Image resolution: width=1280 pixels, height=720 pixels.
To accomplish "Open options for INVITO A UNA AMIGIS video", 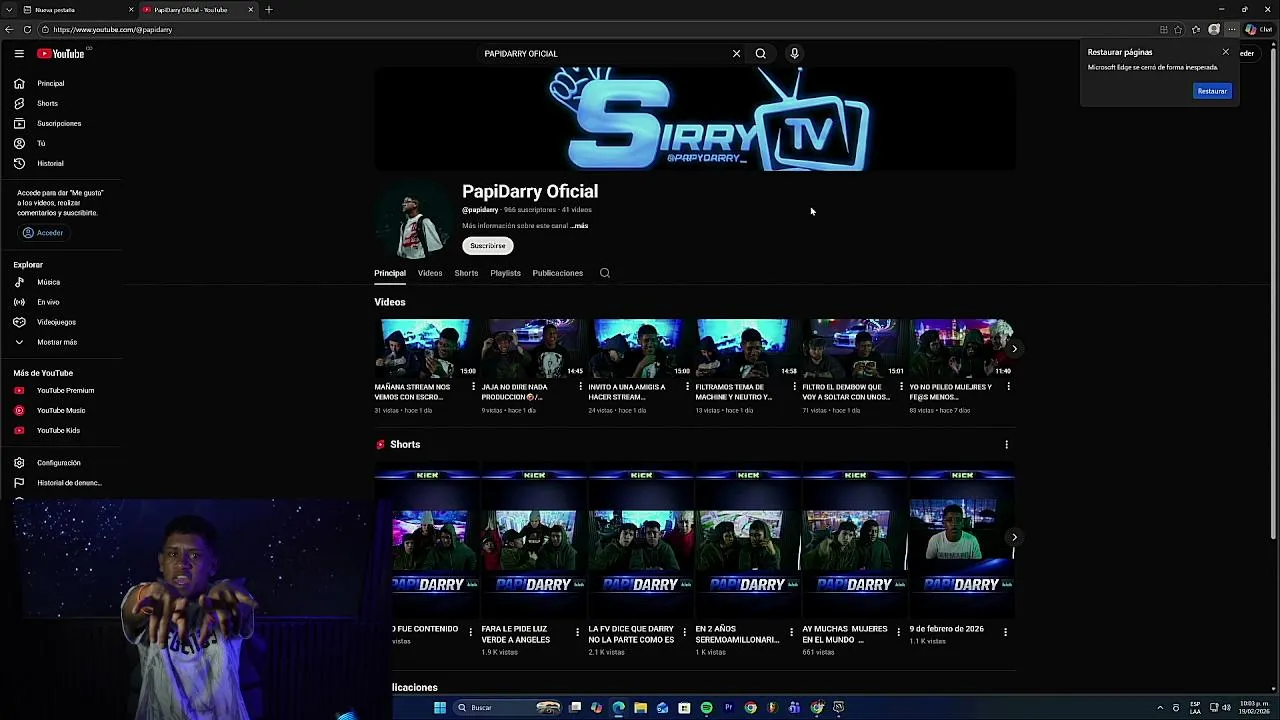I will click(687, 386).
